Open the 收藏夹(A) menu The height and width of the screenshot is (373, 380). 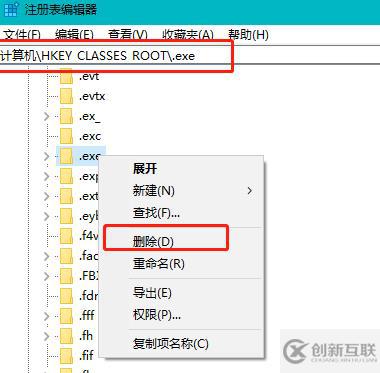pos(188,34)
